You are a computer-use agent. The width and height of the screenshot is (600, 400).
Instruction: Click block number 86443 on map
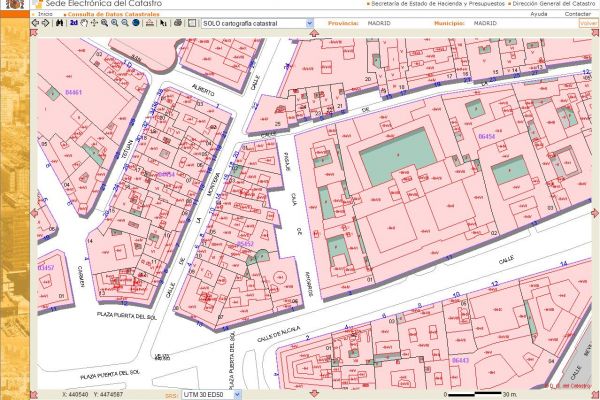coord(460,361)
